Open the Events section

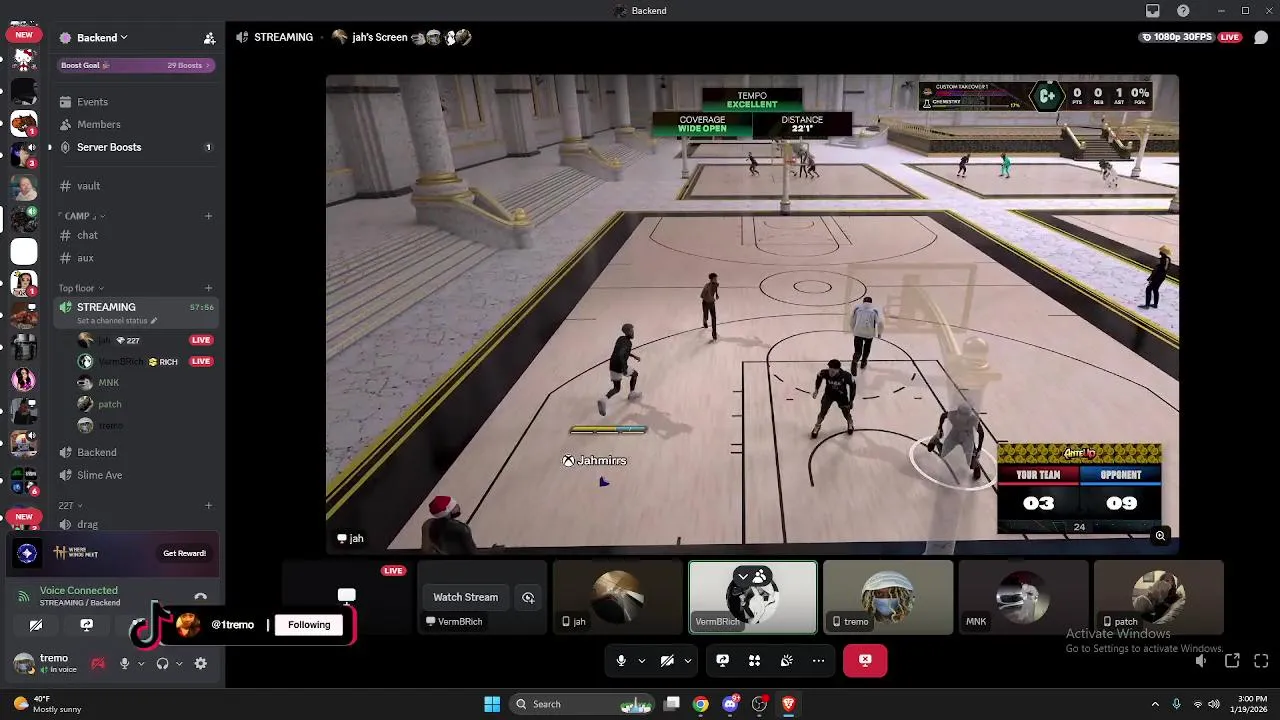click(x=135, y=102)
